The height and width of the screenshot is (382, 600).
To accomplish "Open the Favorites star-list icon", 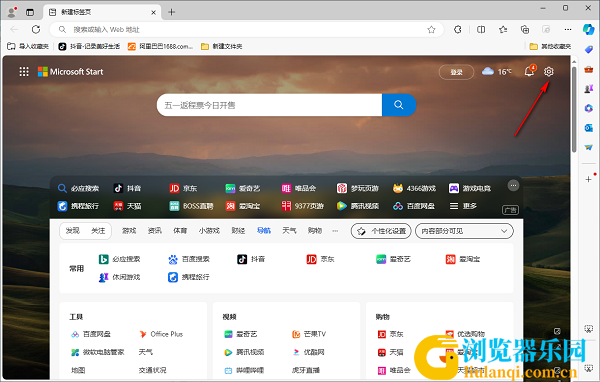I will click(x=503, y=29).
